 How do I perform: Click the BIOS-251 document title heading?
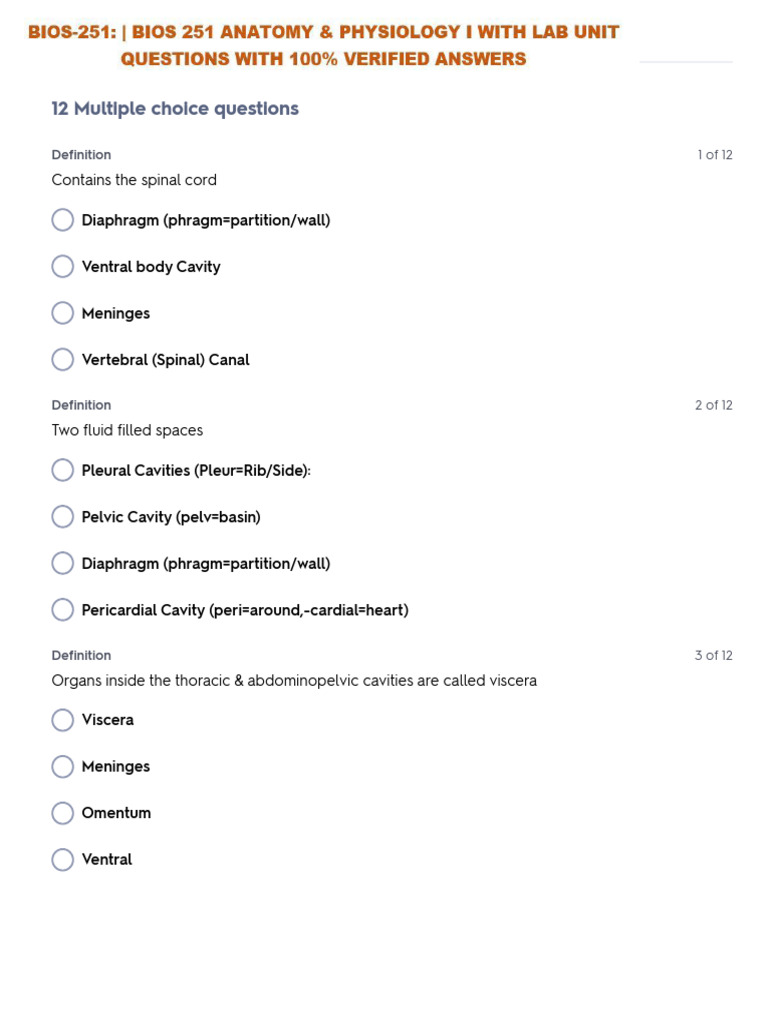[323, 45]
